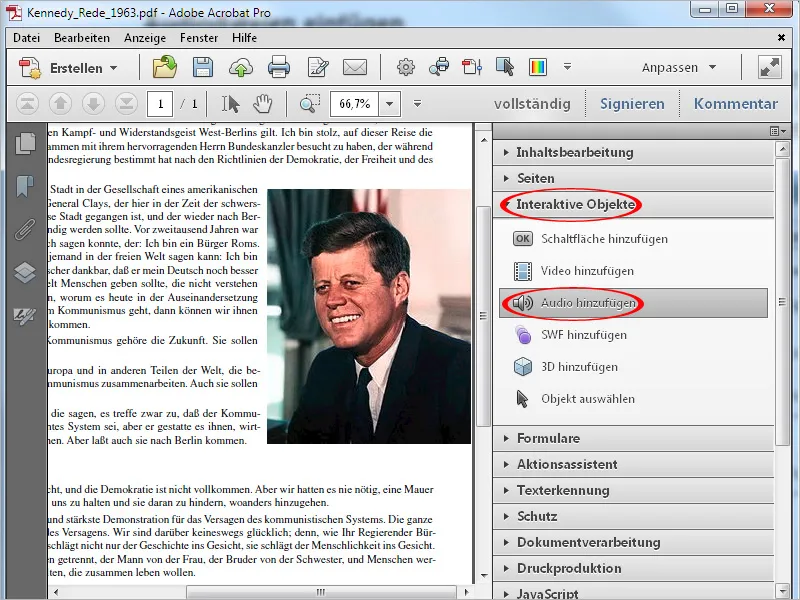Viewport: 800px width, 600px height.
Task: Switch to the Kommentar pane
Action: click(736, 104)
